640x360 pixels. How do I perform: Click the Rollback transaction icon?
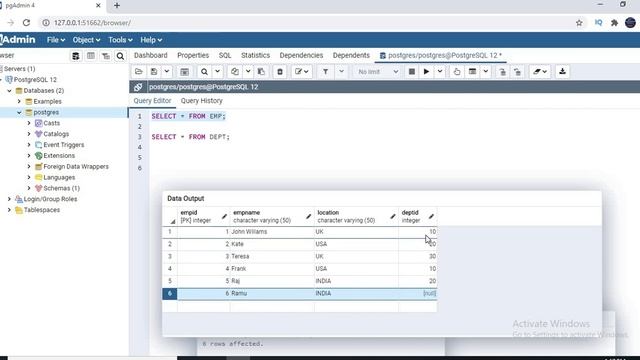click(x=517, y=72)
